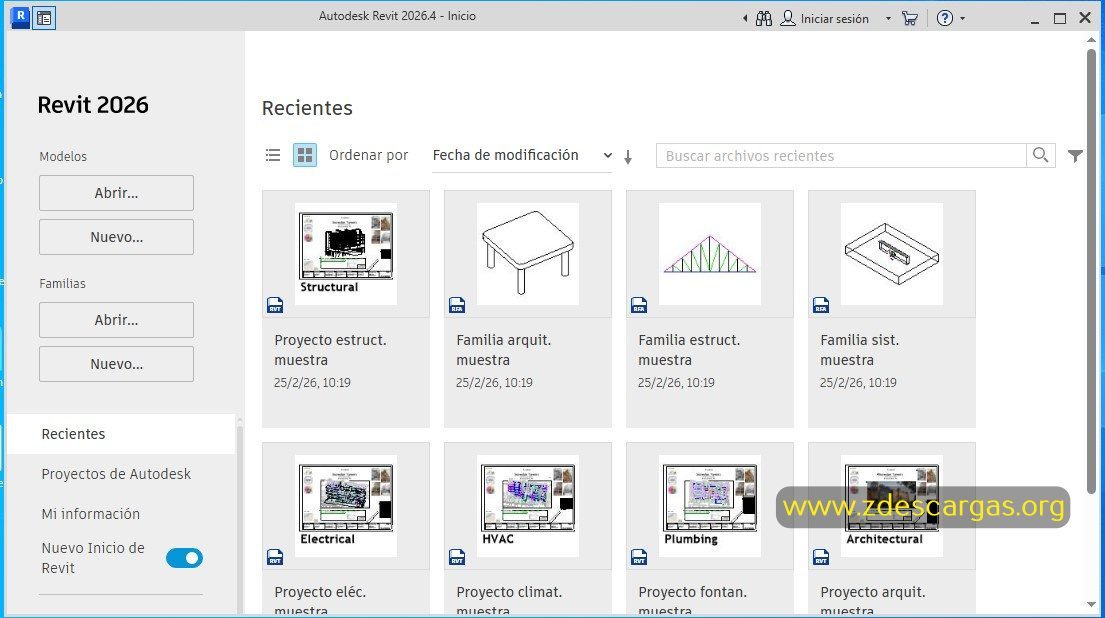Viewport: 1105px width, 618px height.
Task: Open the home panel icon beside Revit logo
Action: pos(44,18)
